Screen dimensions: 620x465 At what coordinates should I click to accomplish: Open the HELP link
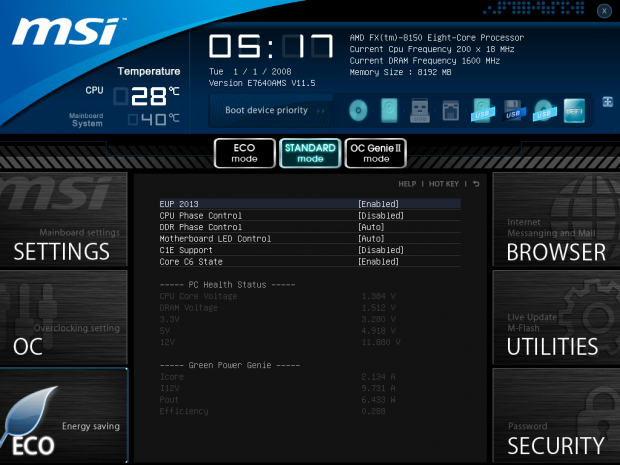407,184
